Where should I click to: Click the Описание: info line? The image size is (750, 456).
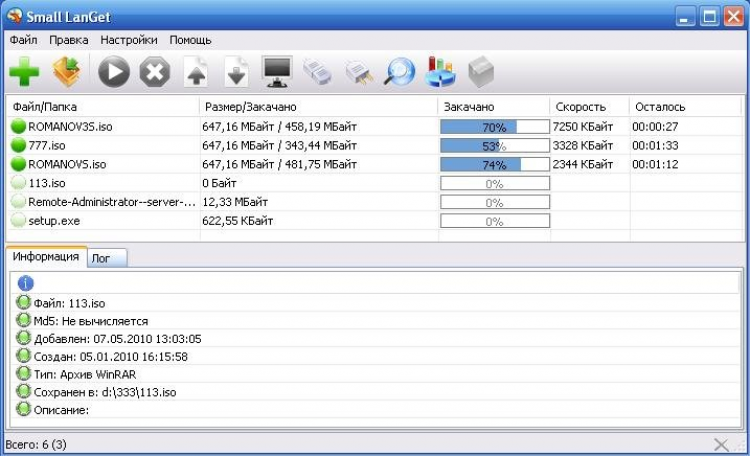tap(61, 411)
